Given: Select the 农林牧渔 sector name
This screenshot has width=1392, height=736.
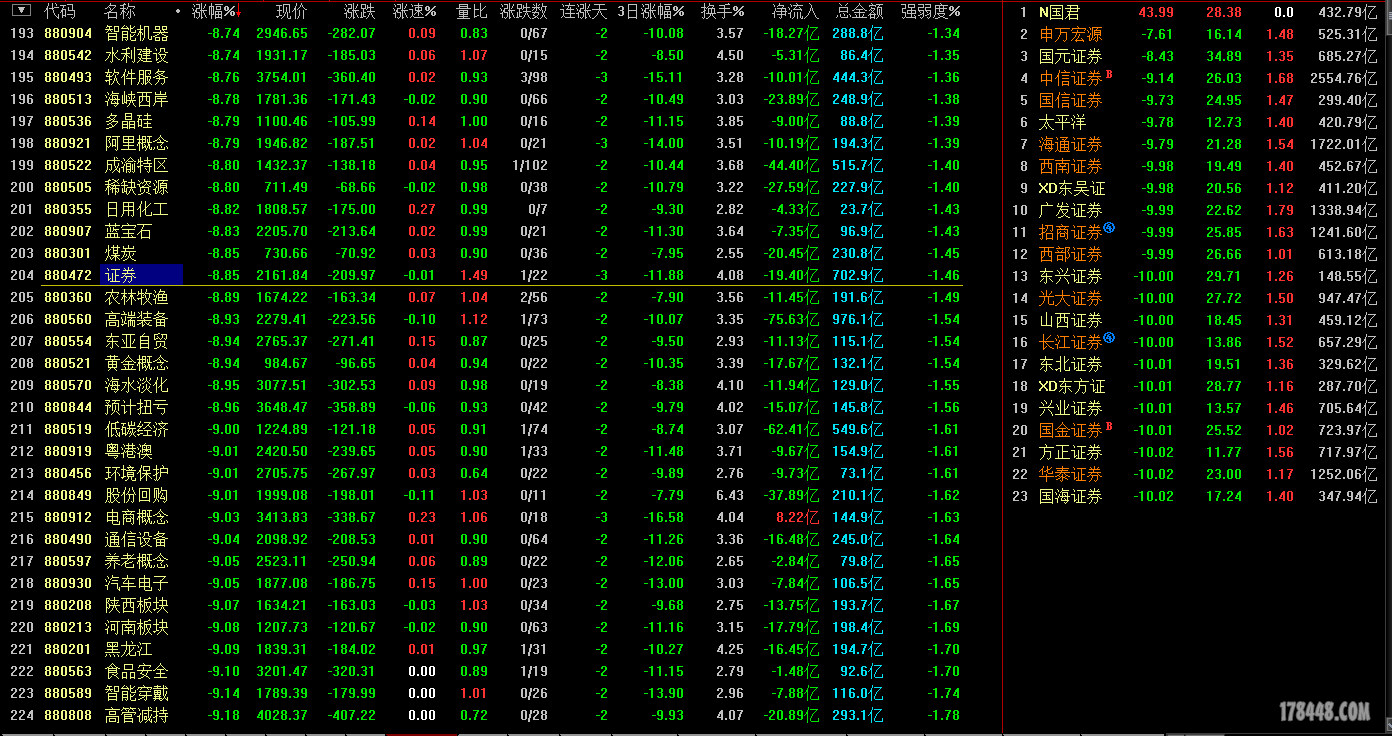Looking at the screenshot, I should (x=137, y=297).
